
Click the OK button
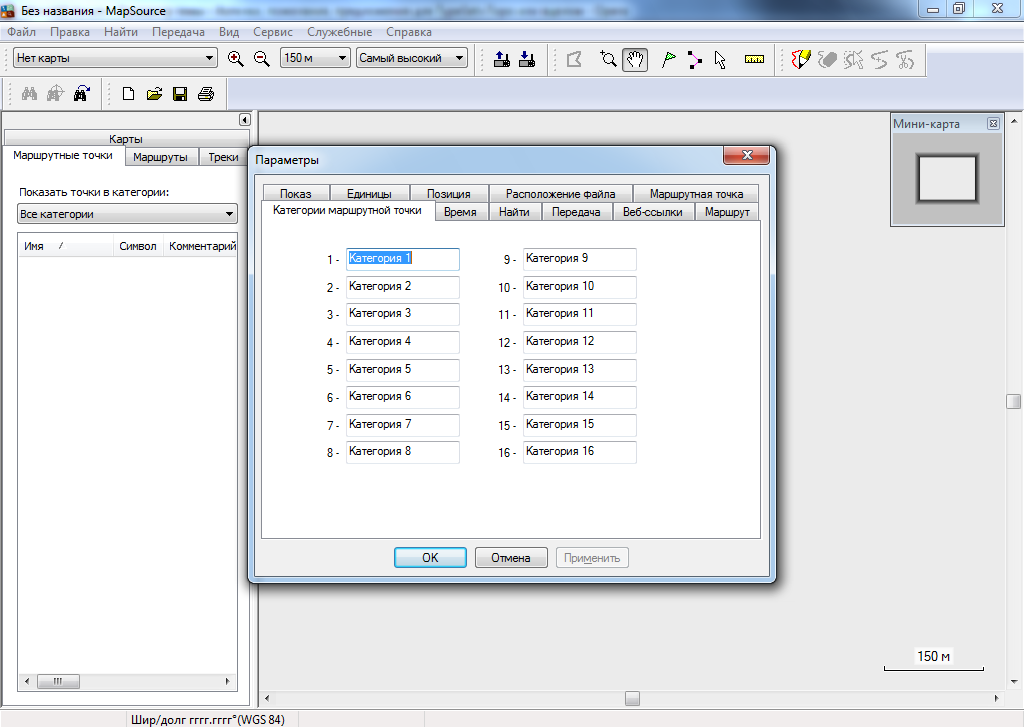(x=430, y=558)
